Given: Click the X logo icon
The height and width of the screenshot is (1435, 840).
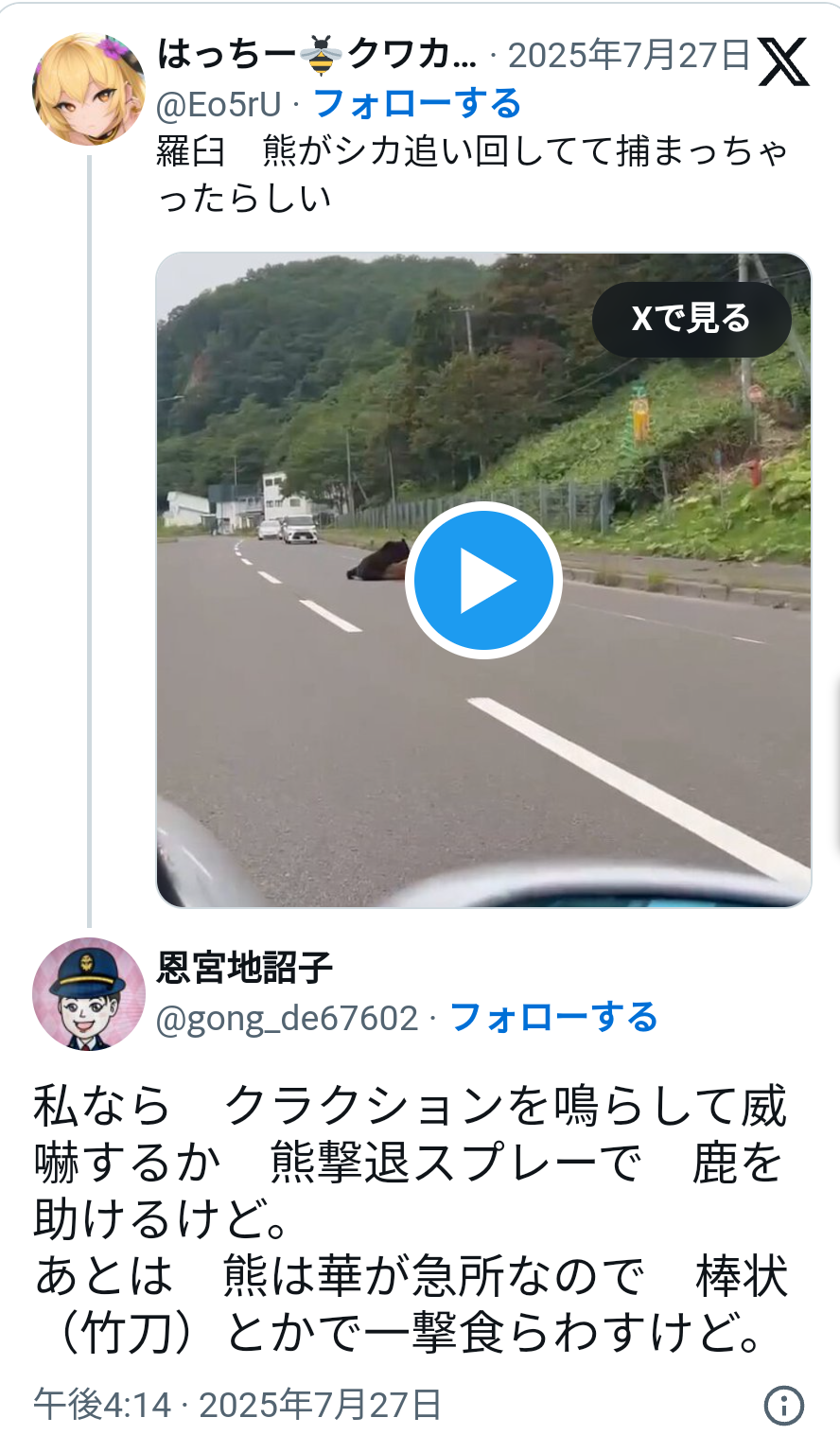Looking at the screenshot, I should pyautogui.click(x=783, y=61).
